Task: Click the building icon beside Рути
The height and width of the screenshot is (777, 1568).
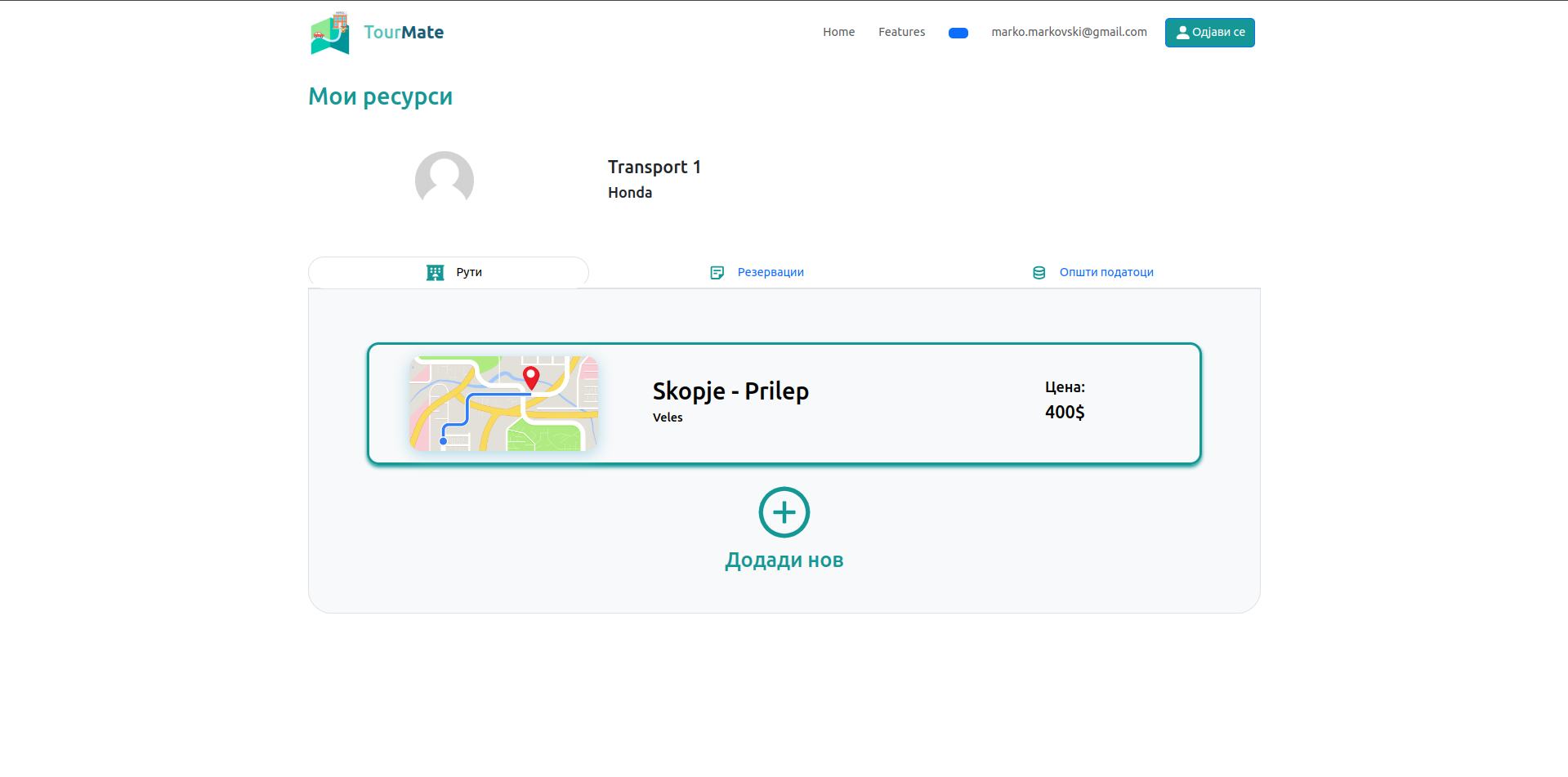Action: pyautogui.click(x=436, y=272)
